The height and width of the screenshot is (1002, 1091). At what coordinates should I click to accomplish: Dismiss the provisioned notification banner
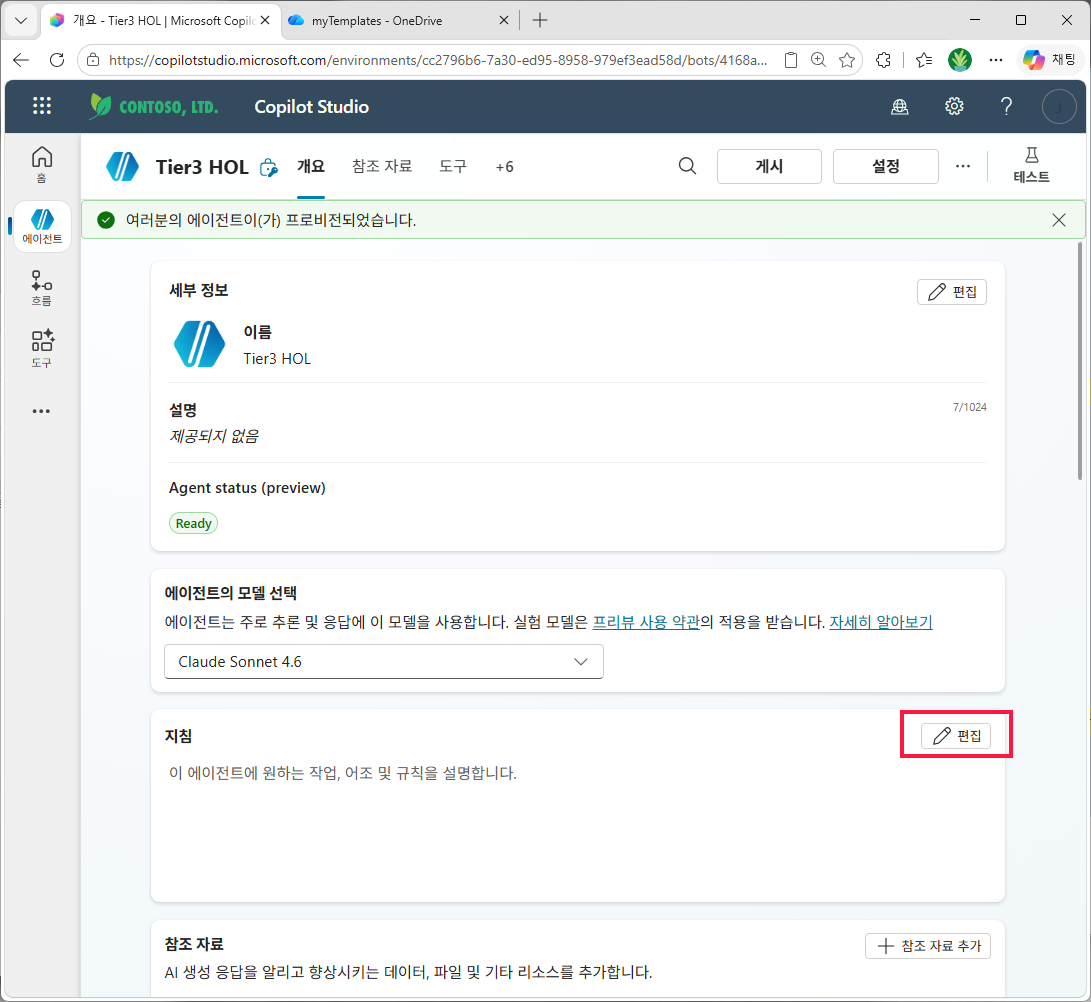coord(1058,220)
